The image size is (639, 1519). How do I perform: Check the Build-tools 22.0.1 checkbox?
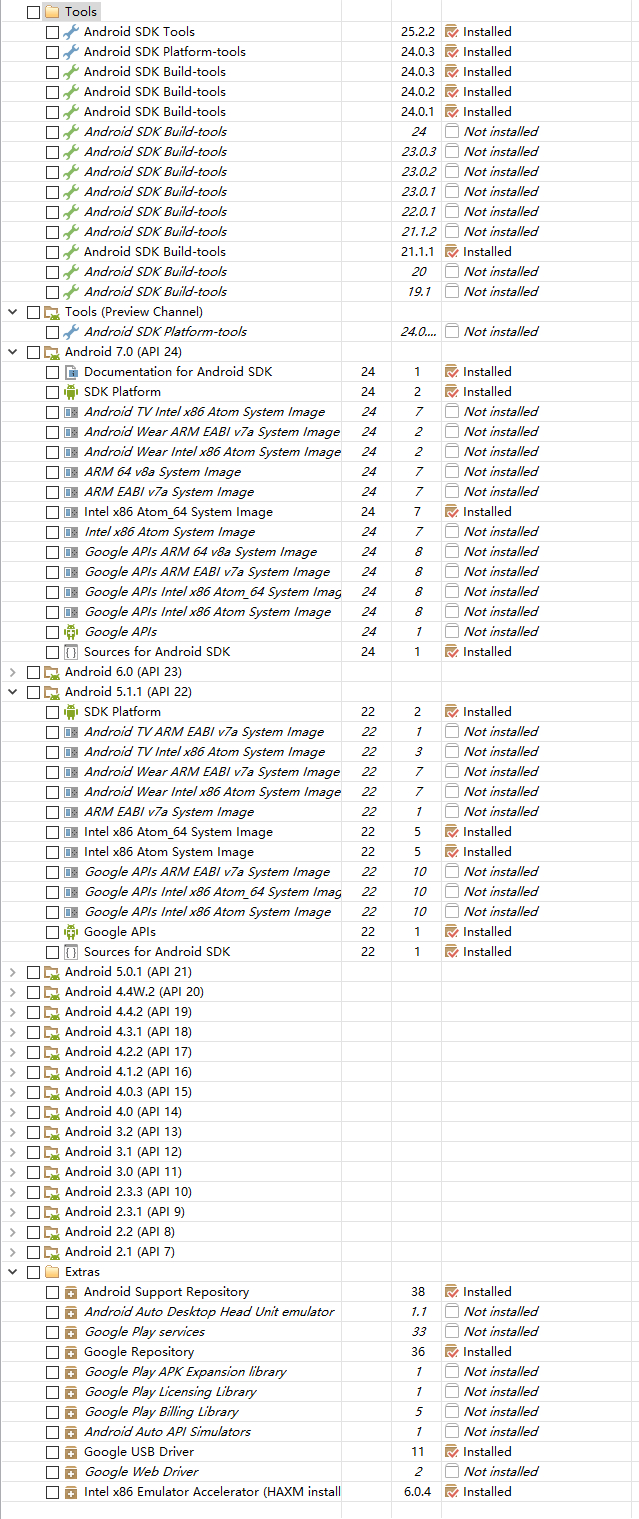tap(52, 212)
